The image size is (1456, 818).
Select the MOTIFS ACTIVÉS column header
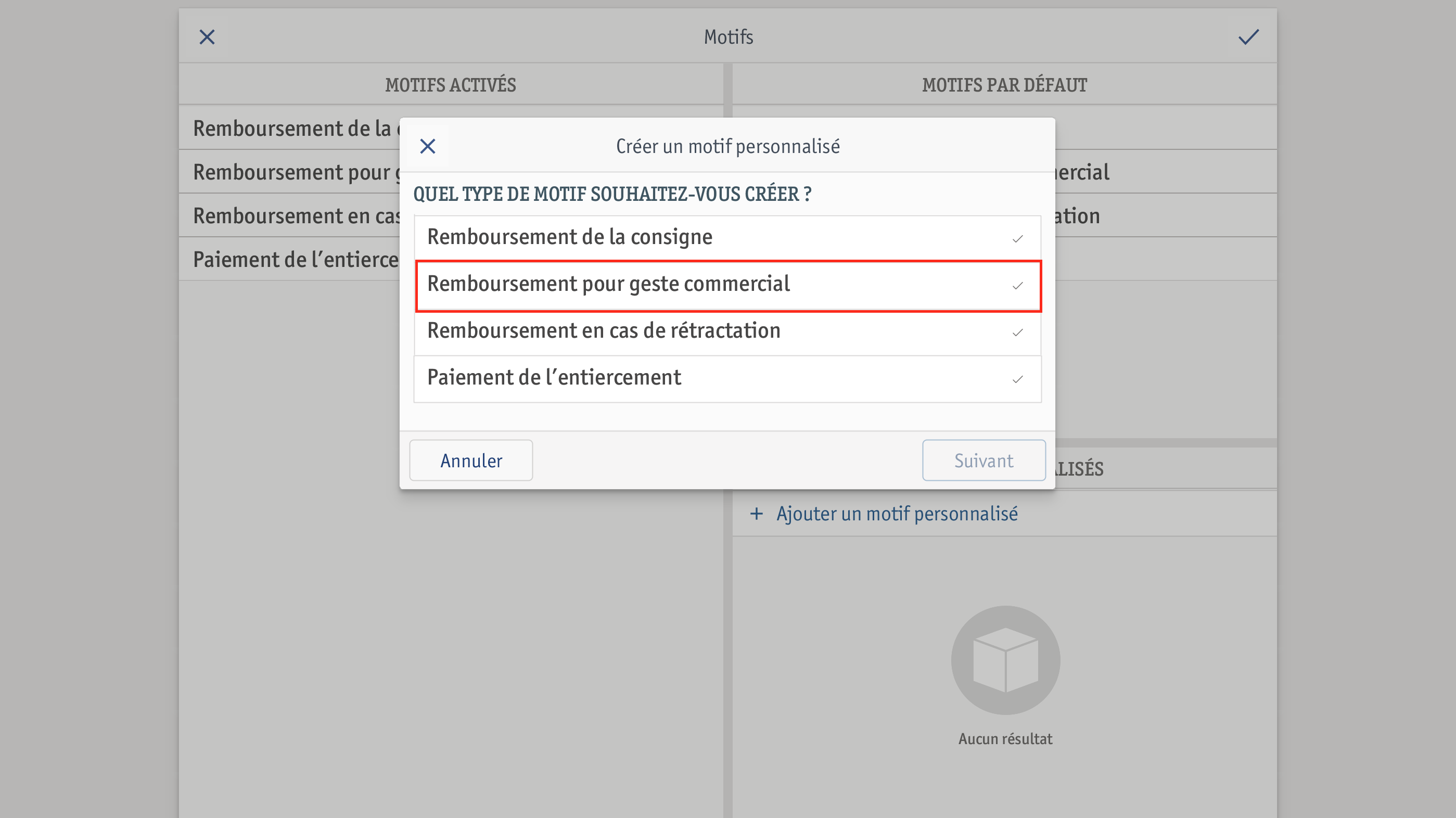tap(451, 85)
